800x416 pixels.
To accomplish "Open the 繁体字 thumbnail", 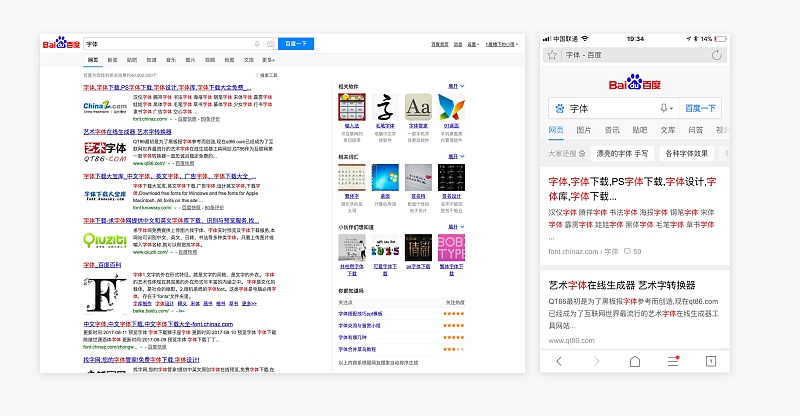I will (352, 178).
